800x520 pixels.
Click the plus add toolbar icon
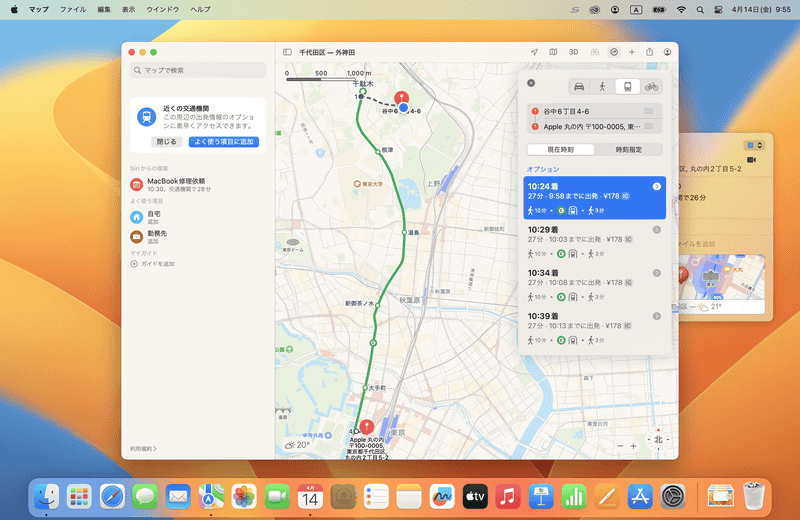[632, 52]
